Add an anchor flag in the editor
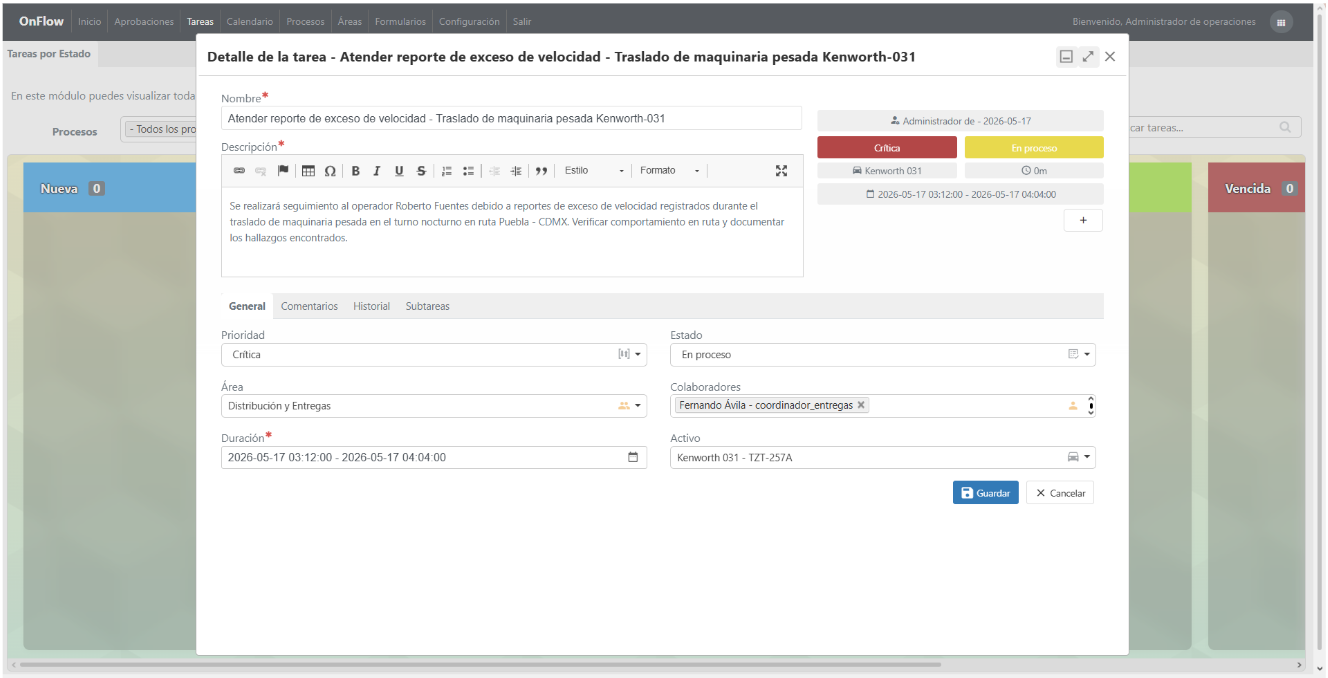This screenshot has height=678, width=1328. coord(283,171)
